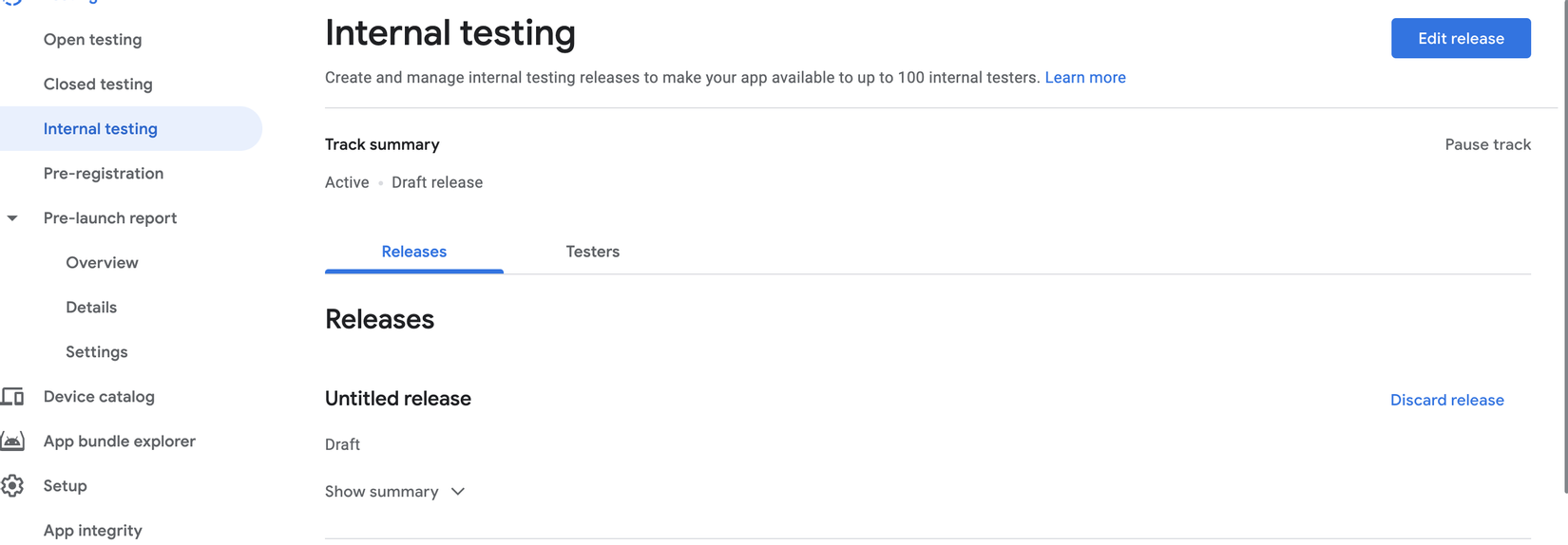Click the Edit release button
Screen dimensions: 1568x545
click(1461, 39)
